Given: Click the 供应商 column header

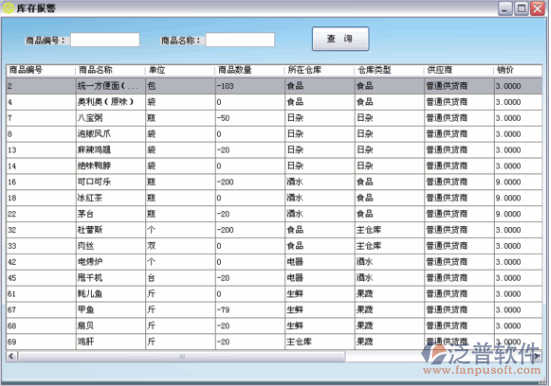Looking at the screenshot, I should pos(459,70).
